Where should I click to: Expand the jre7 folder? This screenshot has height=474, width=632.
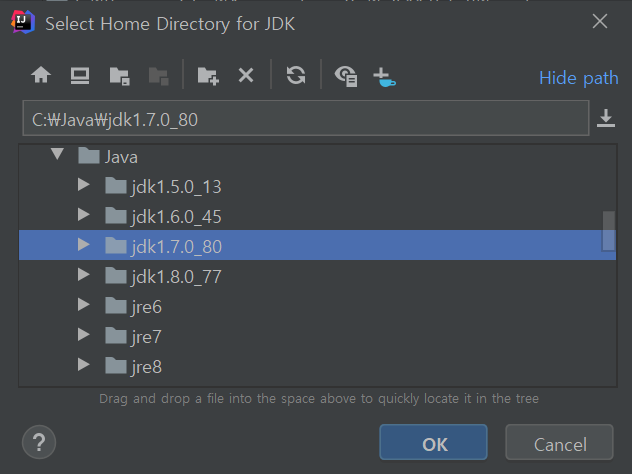83,335
